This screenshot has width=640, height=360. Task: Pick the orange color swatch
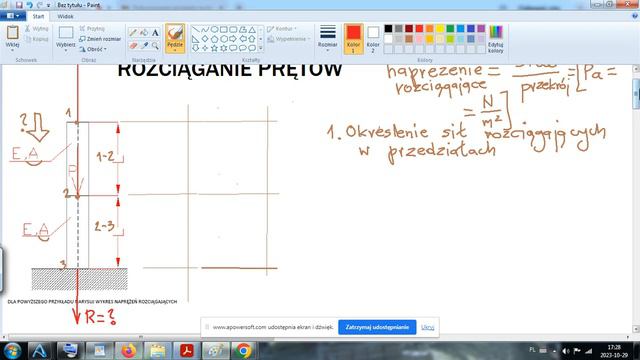tap(429, 28)
